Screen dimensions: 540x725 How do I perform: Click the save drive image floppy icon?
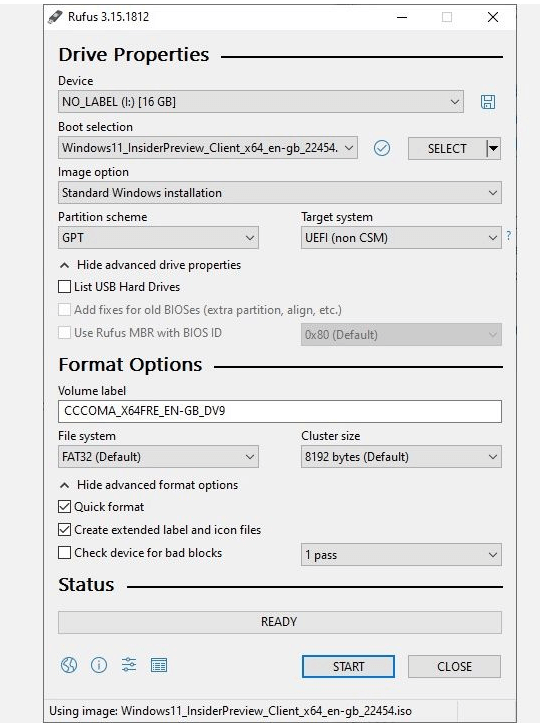488,102
